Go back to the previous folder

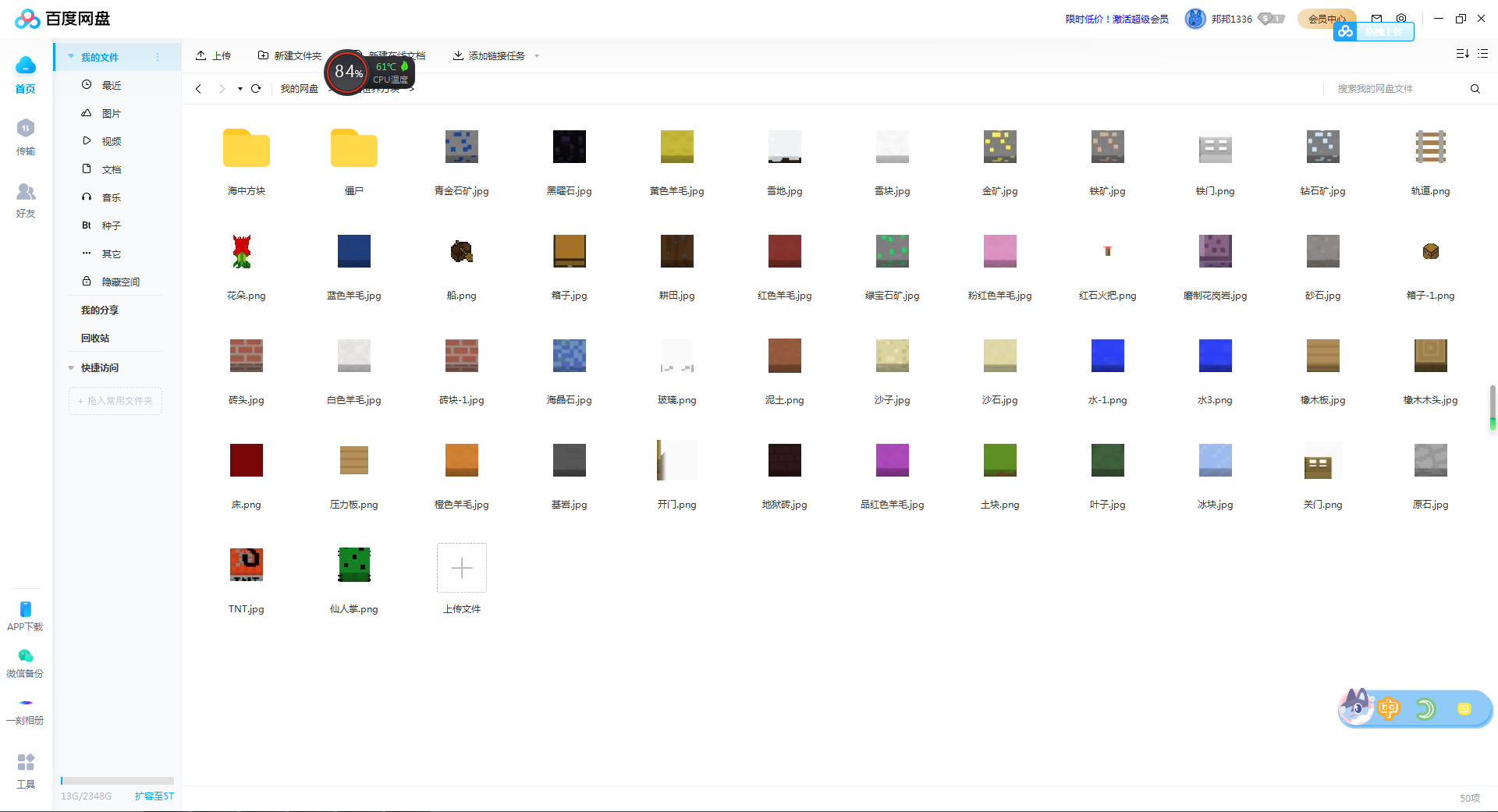pyautogui.click(x=199, y=89)
